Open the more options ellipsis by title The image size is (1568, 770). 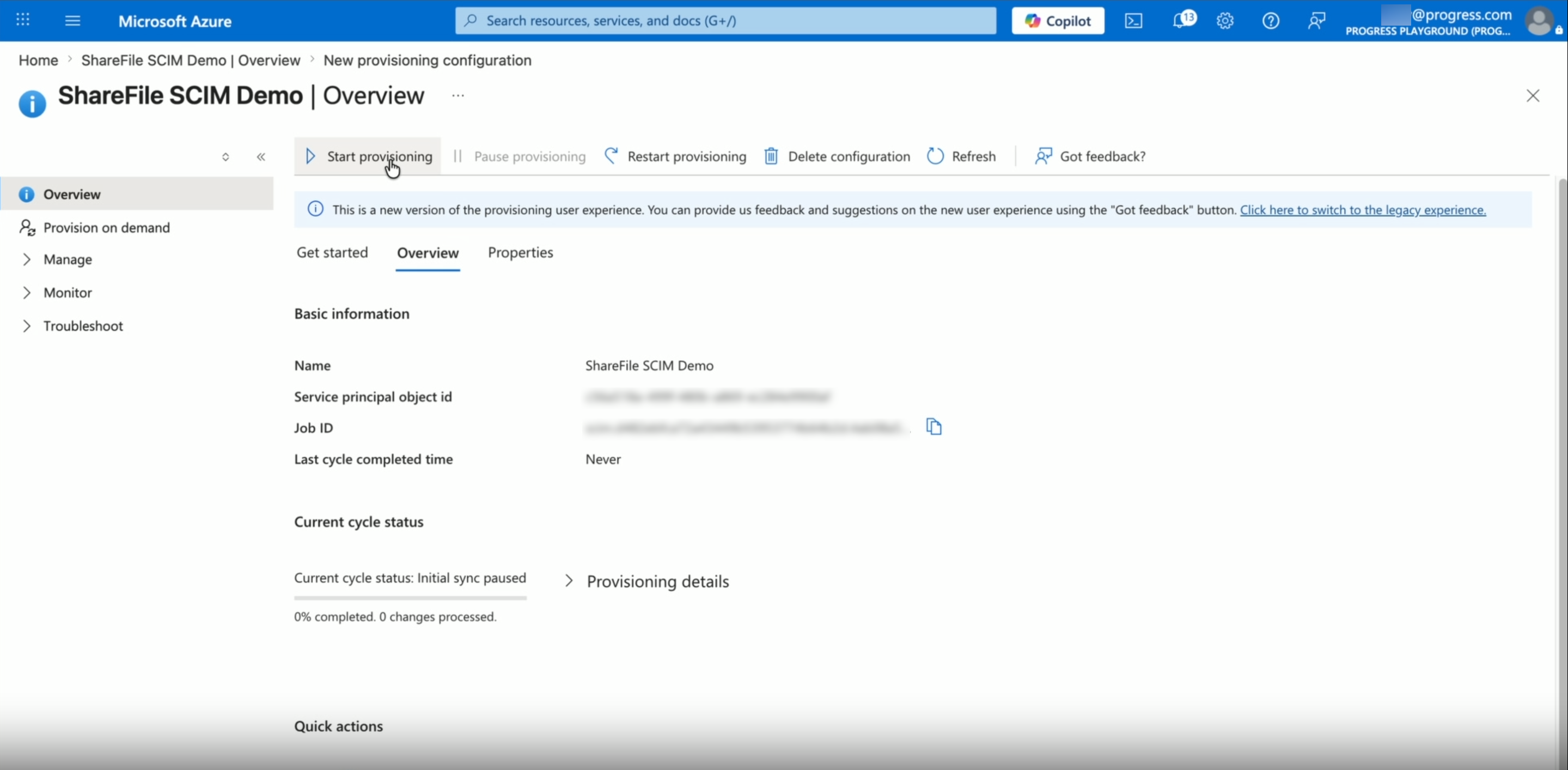[457, 96]
